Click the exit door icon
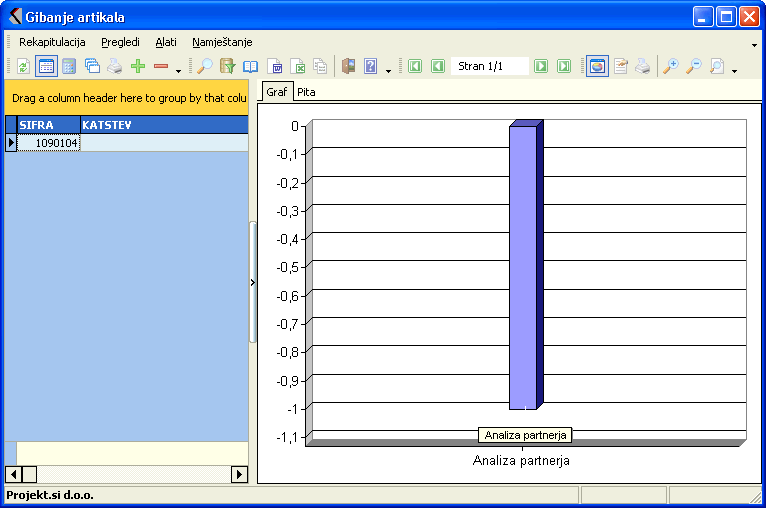The width and height of the screenshot is (766, 508). [x=348, y=66]
